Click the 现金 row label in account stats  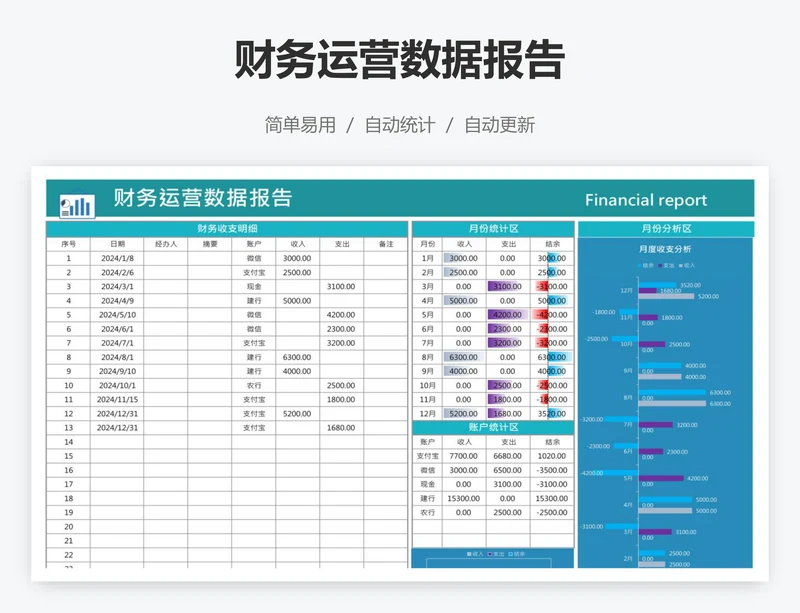(x=428, y=484)
